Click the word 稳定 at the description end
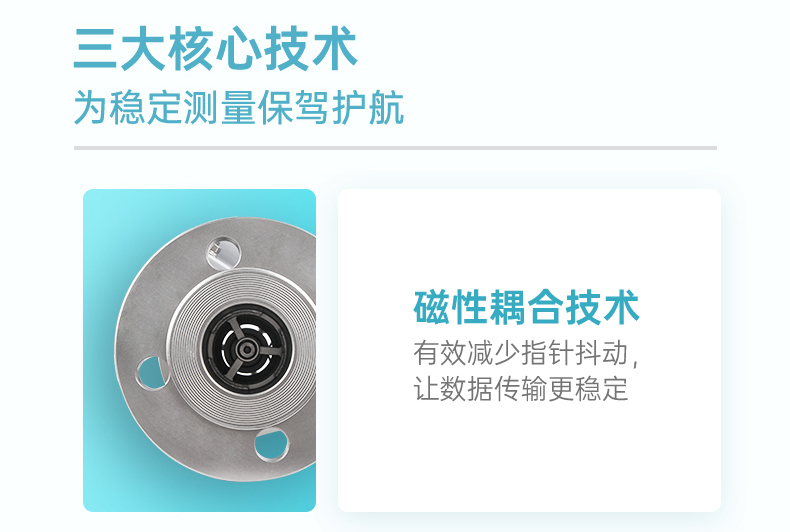 point(602,388)
